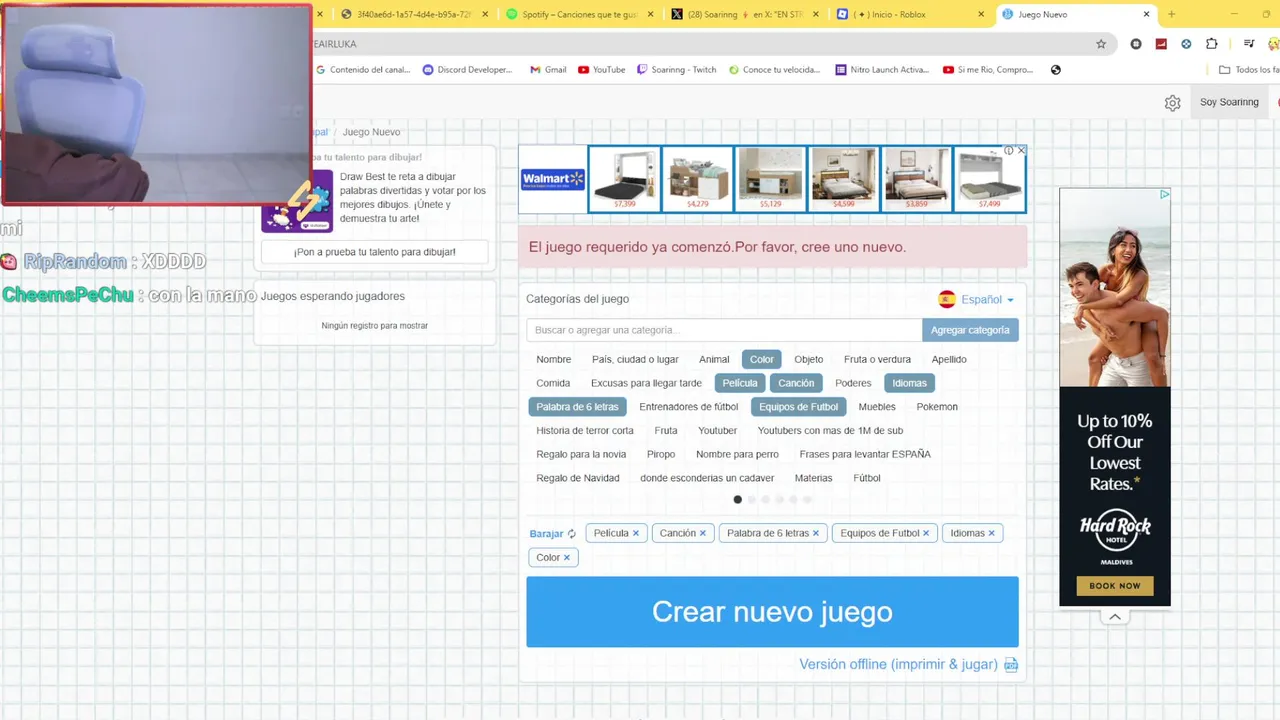Viewport: 1280px width, 720px height.
Task: Click the Walmart logo in banner
Action: pos(552,179)
